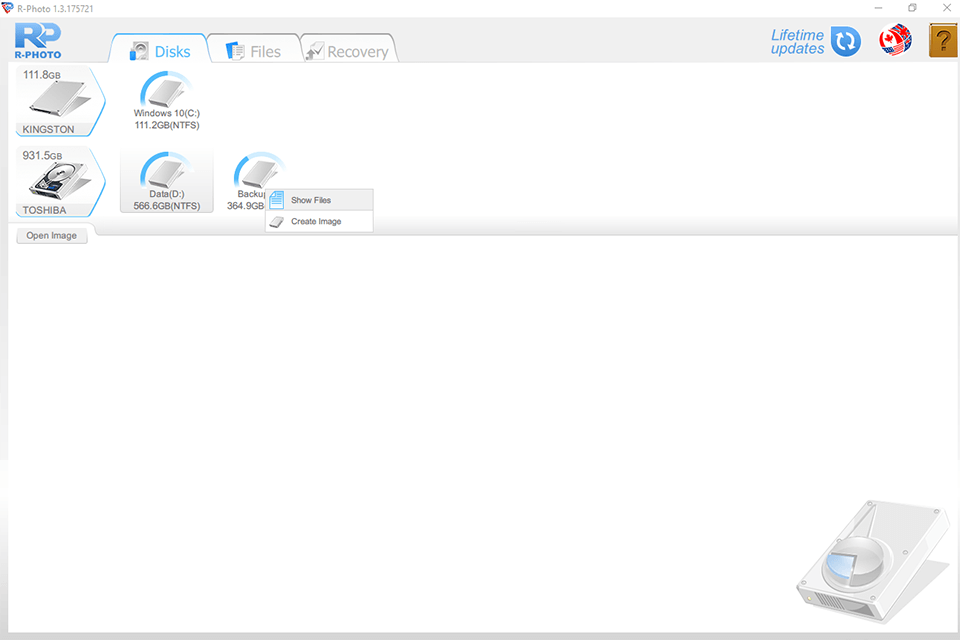
Task: Open help with the question mark icon
Action: click(943, 40)
